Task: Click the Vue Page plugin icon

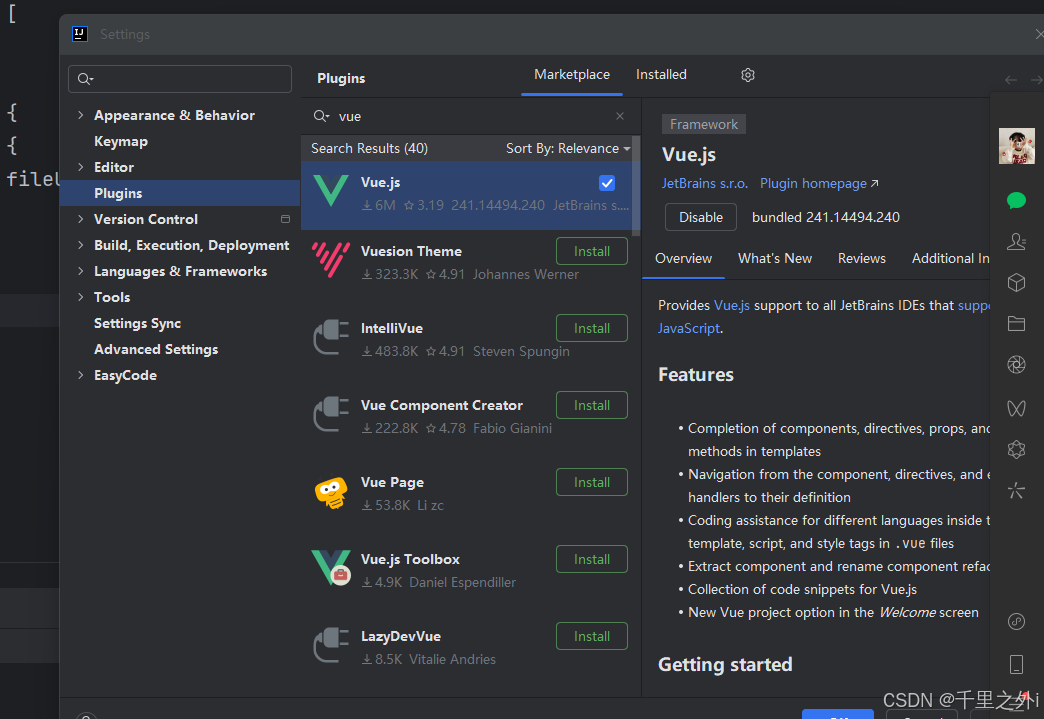Action: point(331,492)
